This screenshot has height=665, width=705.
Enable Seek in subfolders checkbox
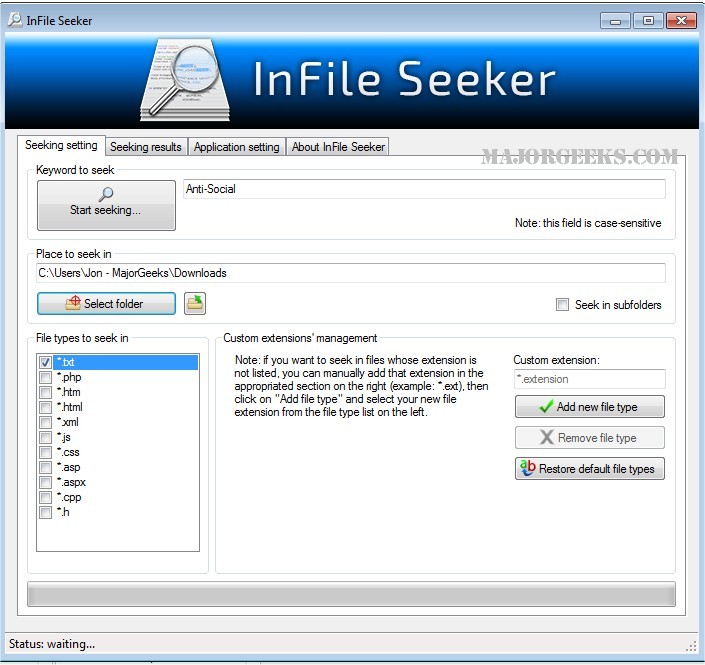pyautogui.click(x=562, y=304)
